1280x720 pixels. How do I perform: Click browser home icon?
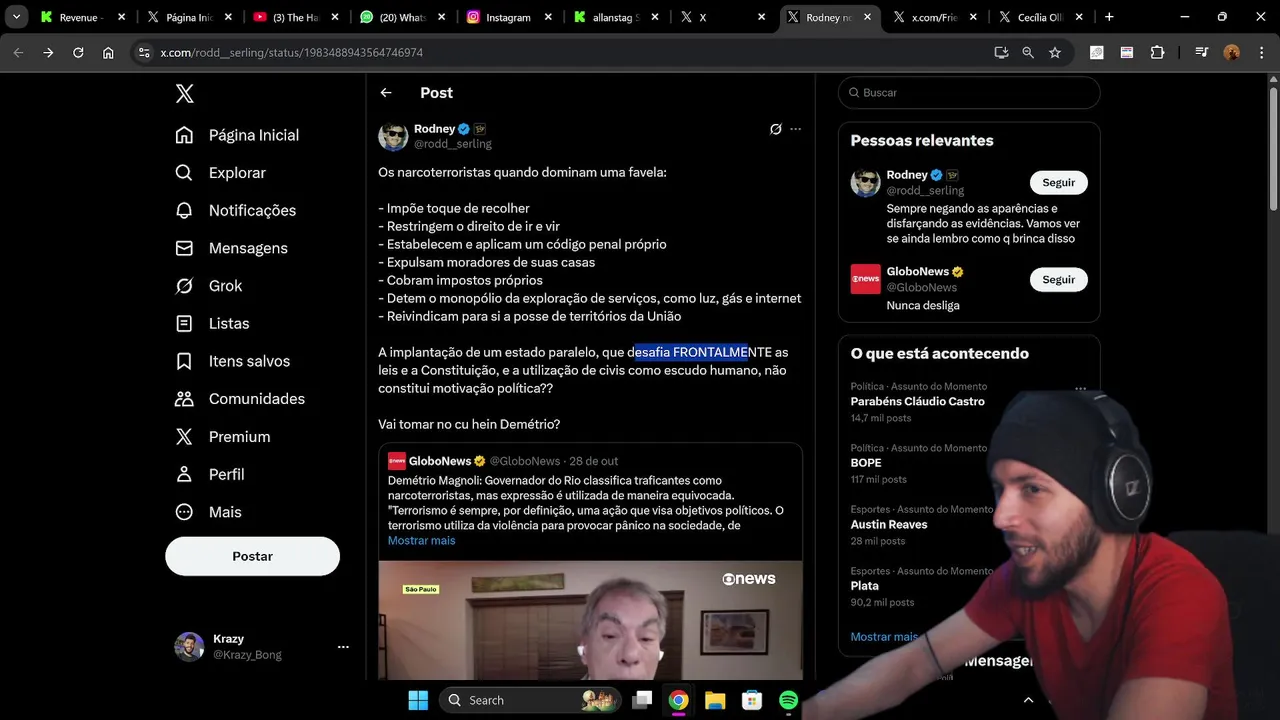point(108,52)
